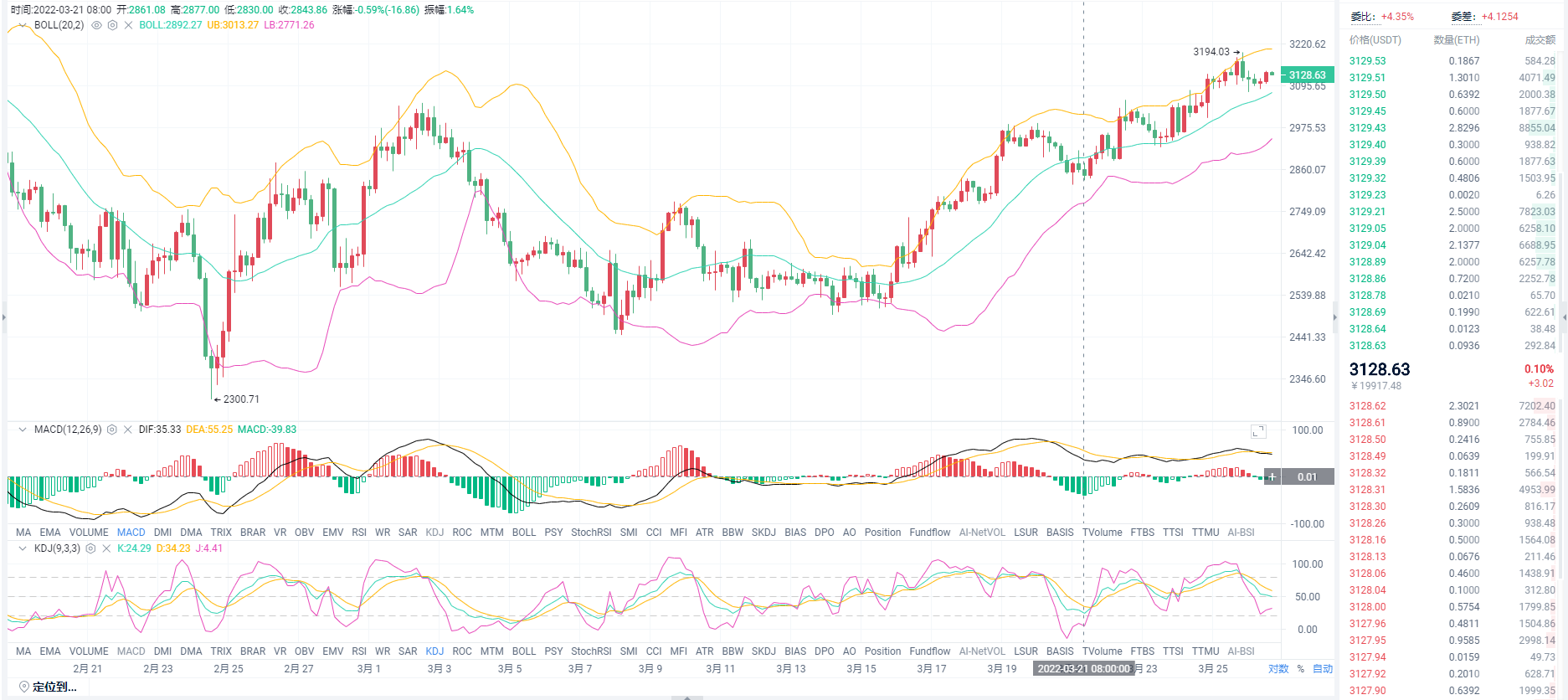Screen dimensions: 1568x700
Task: Click the 价格(USDT) column header
Action: click(1375, 40)
